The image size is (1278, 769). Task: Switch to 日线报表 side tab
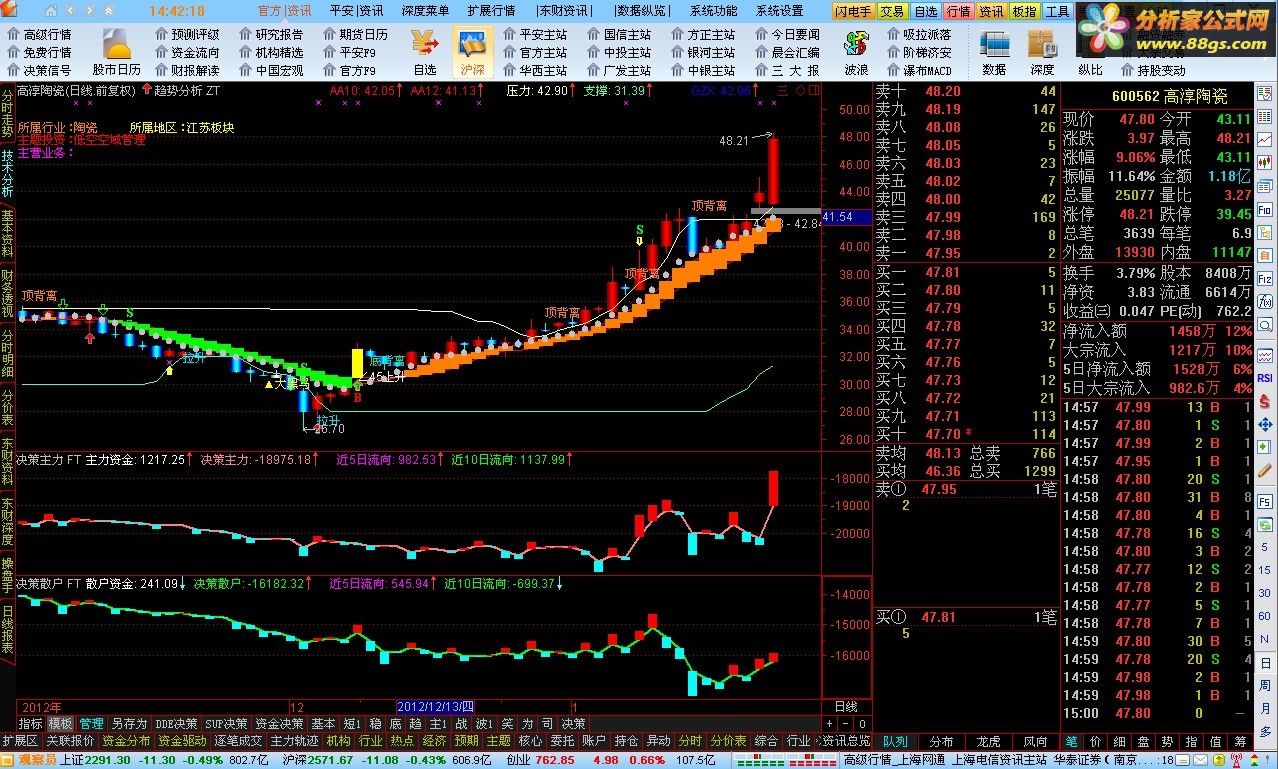[7, 629]
